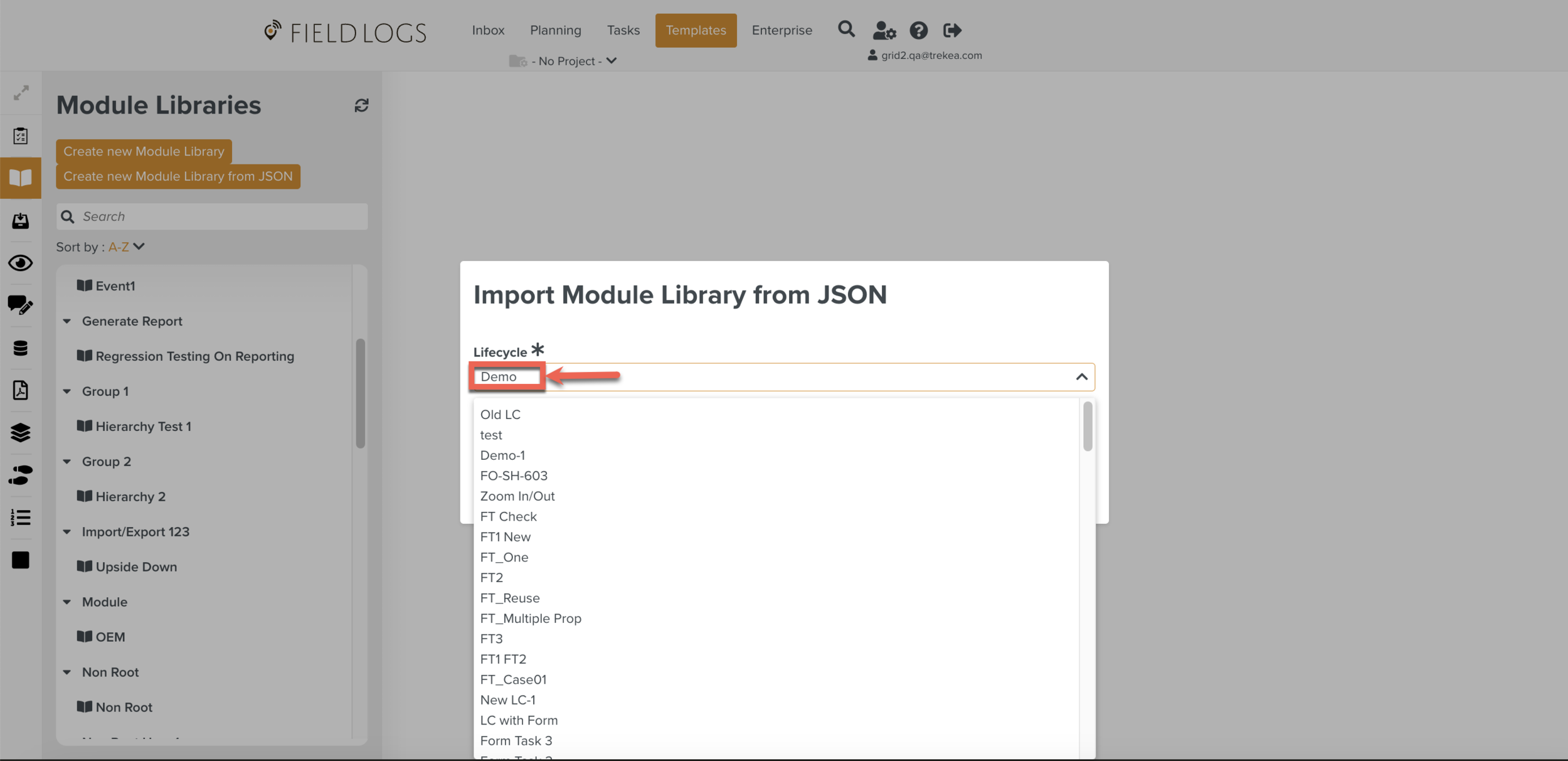Collapse the Lifecycle dropdown chevron

(x=1081, y=377)
